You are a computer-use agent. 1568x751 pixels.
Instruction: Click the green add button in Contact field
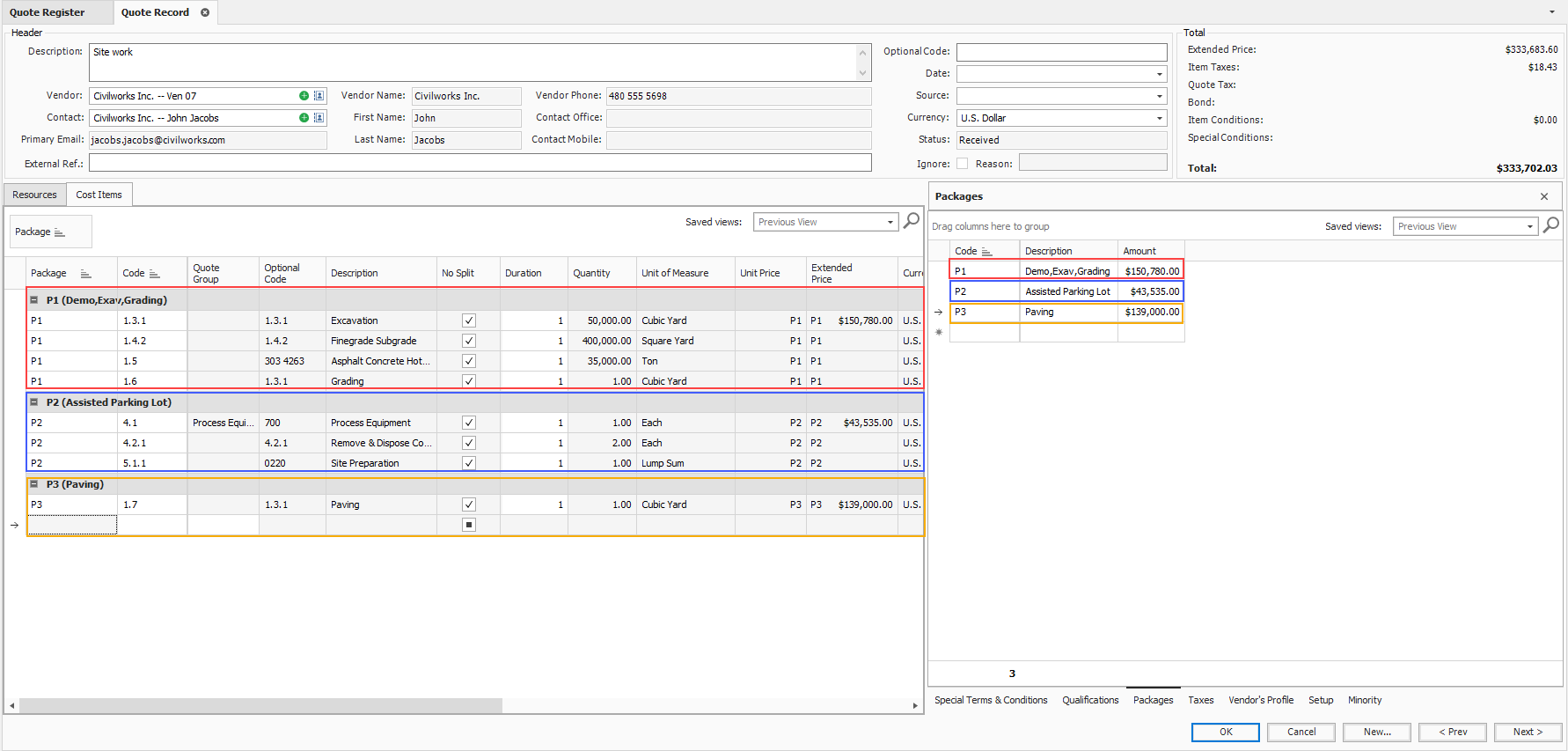click(304, 118)
